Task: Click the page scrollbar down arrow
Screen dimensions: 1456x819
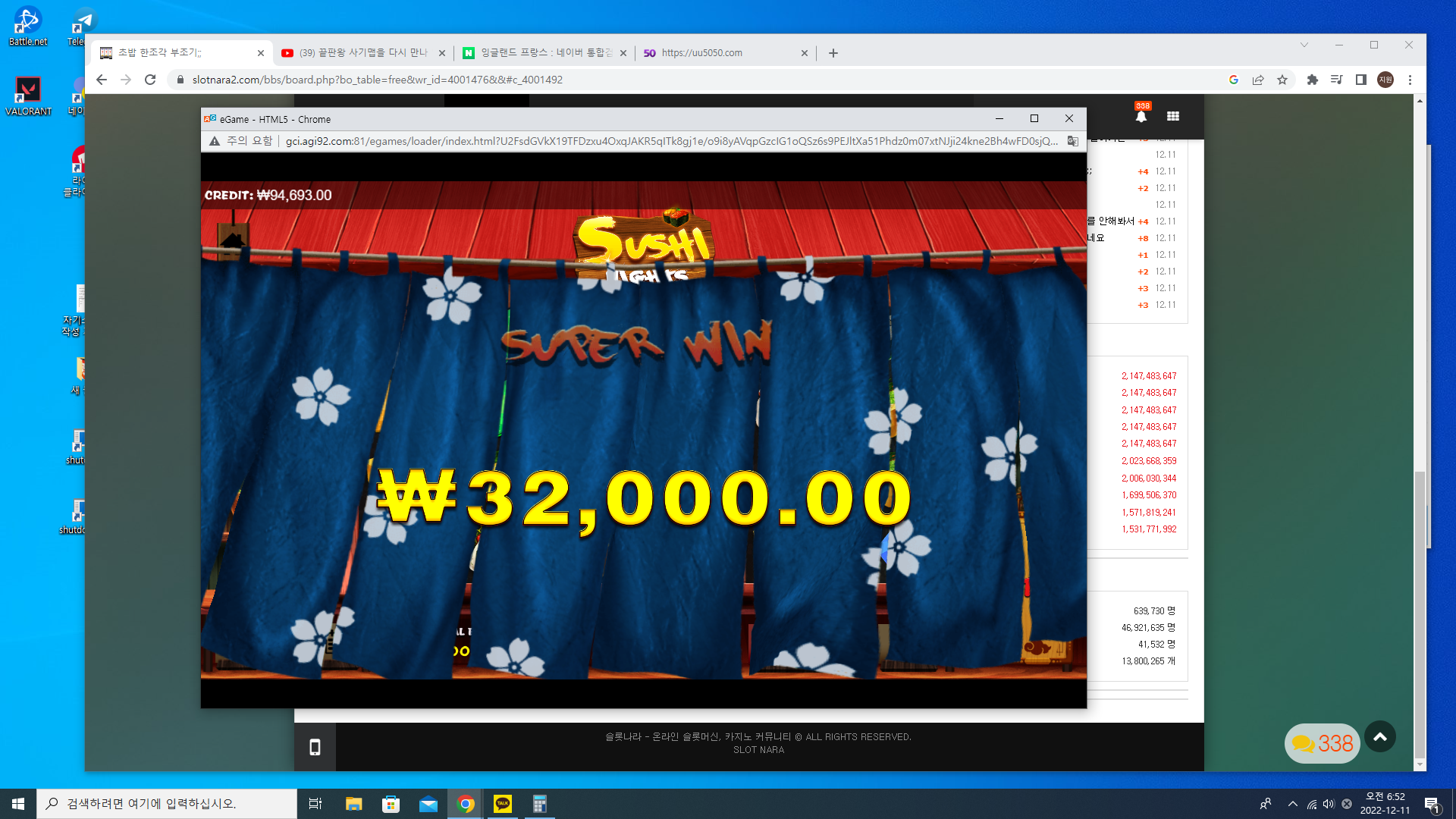Action: click(x=1420, y=764)
